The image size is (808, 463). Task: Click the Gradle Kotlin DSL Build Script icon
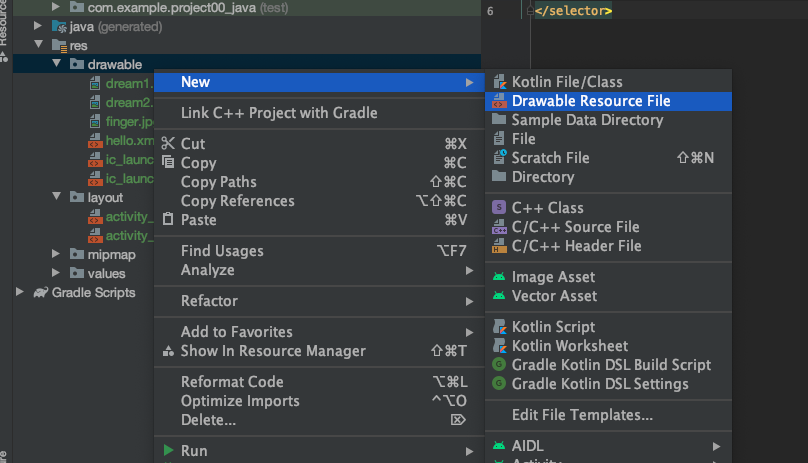[499, 365]
